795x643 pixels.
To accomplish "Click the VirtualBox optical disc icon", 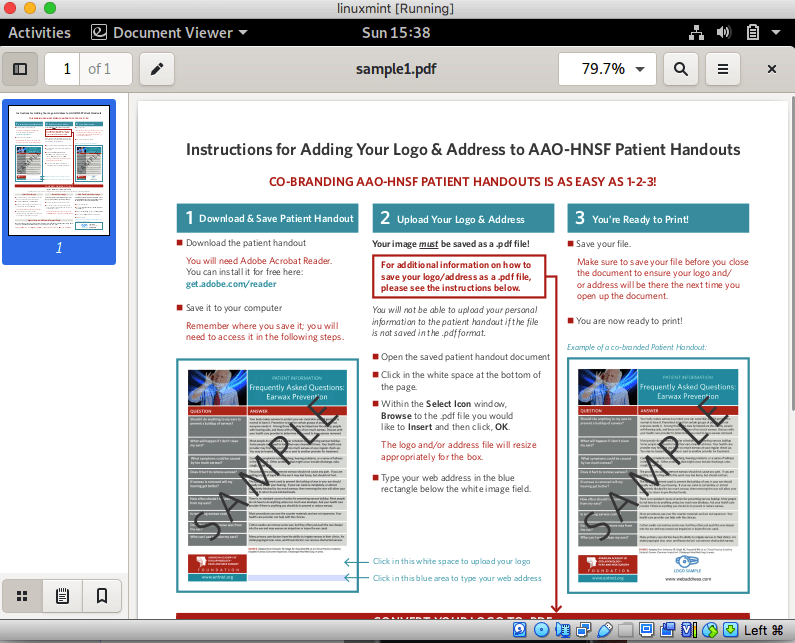I will [x=541, y=630].
